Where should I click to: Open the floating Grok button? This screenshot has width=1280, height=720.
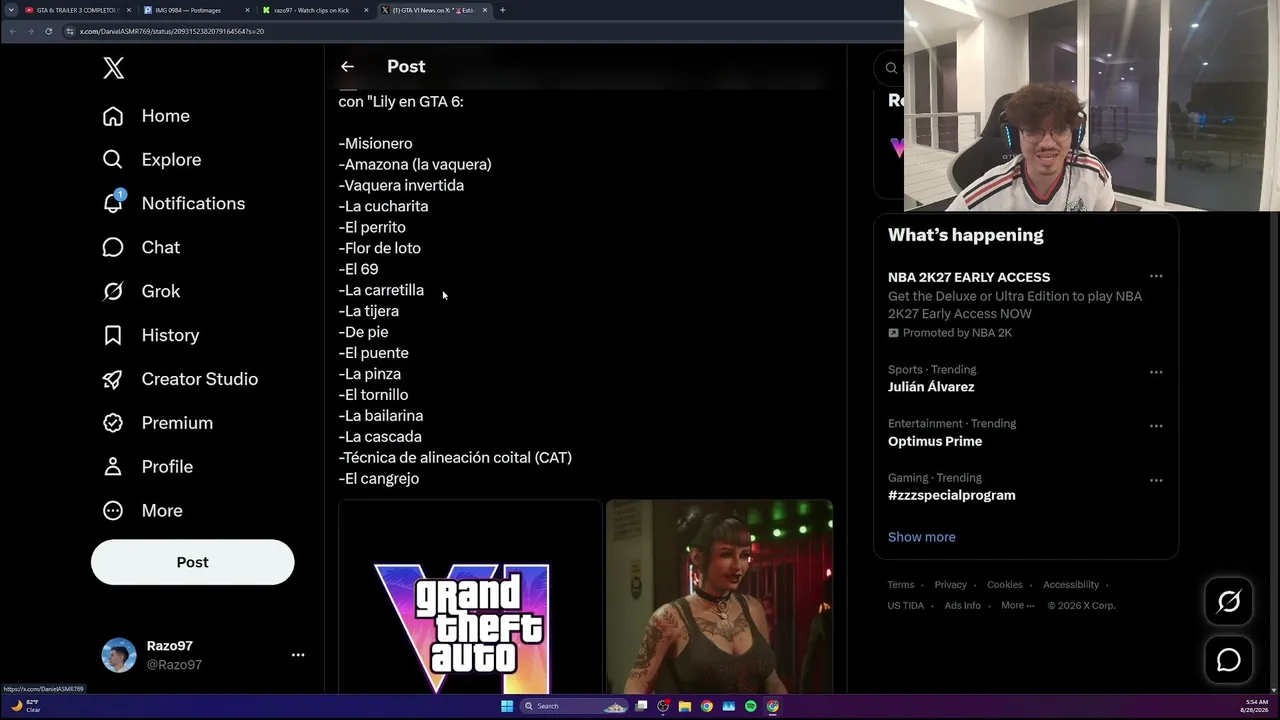(x=1229, y=601)
